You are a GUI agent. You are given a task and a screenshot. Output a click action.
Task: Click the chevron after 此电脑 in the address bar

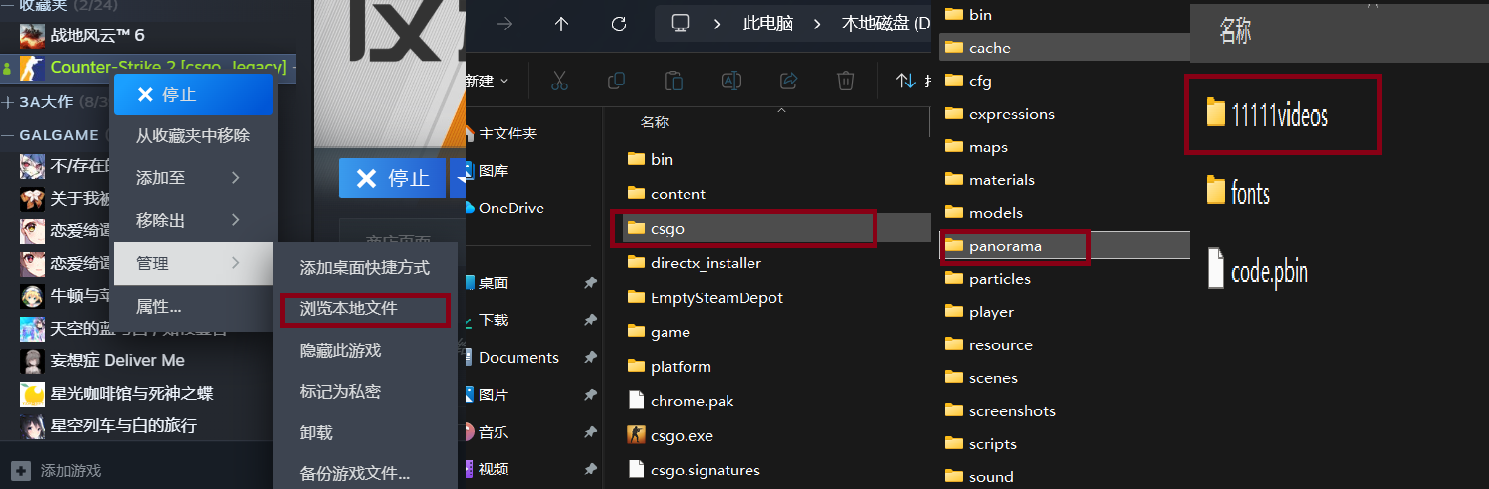(817, 23)
